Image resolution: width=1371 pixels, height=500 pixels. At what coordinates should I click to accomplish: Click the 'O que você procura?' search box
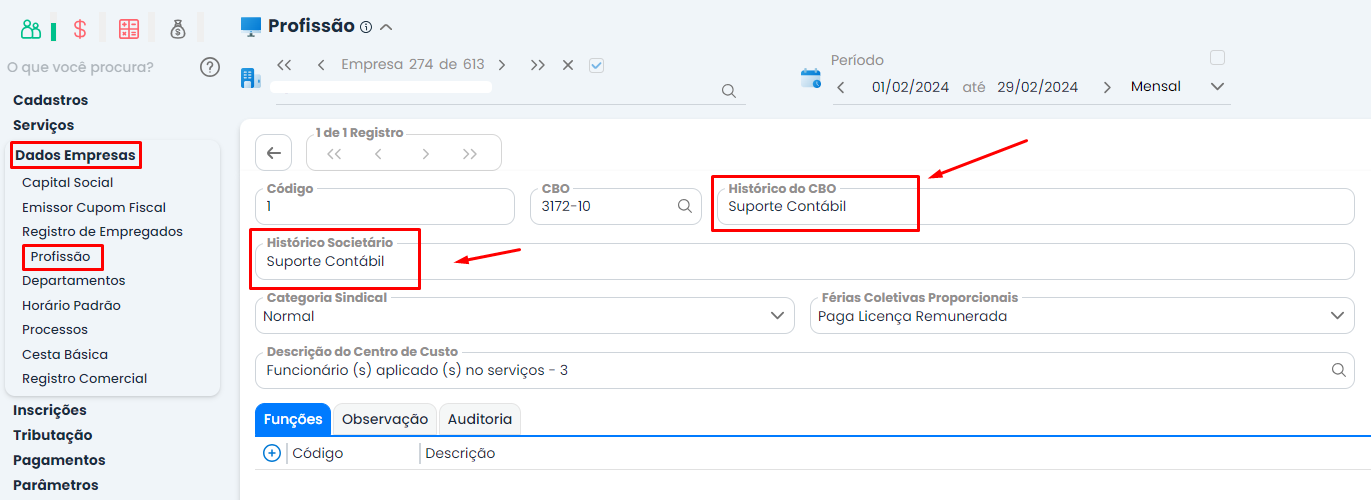(x=98, y=67)
